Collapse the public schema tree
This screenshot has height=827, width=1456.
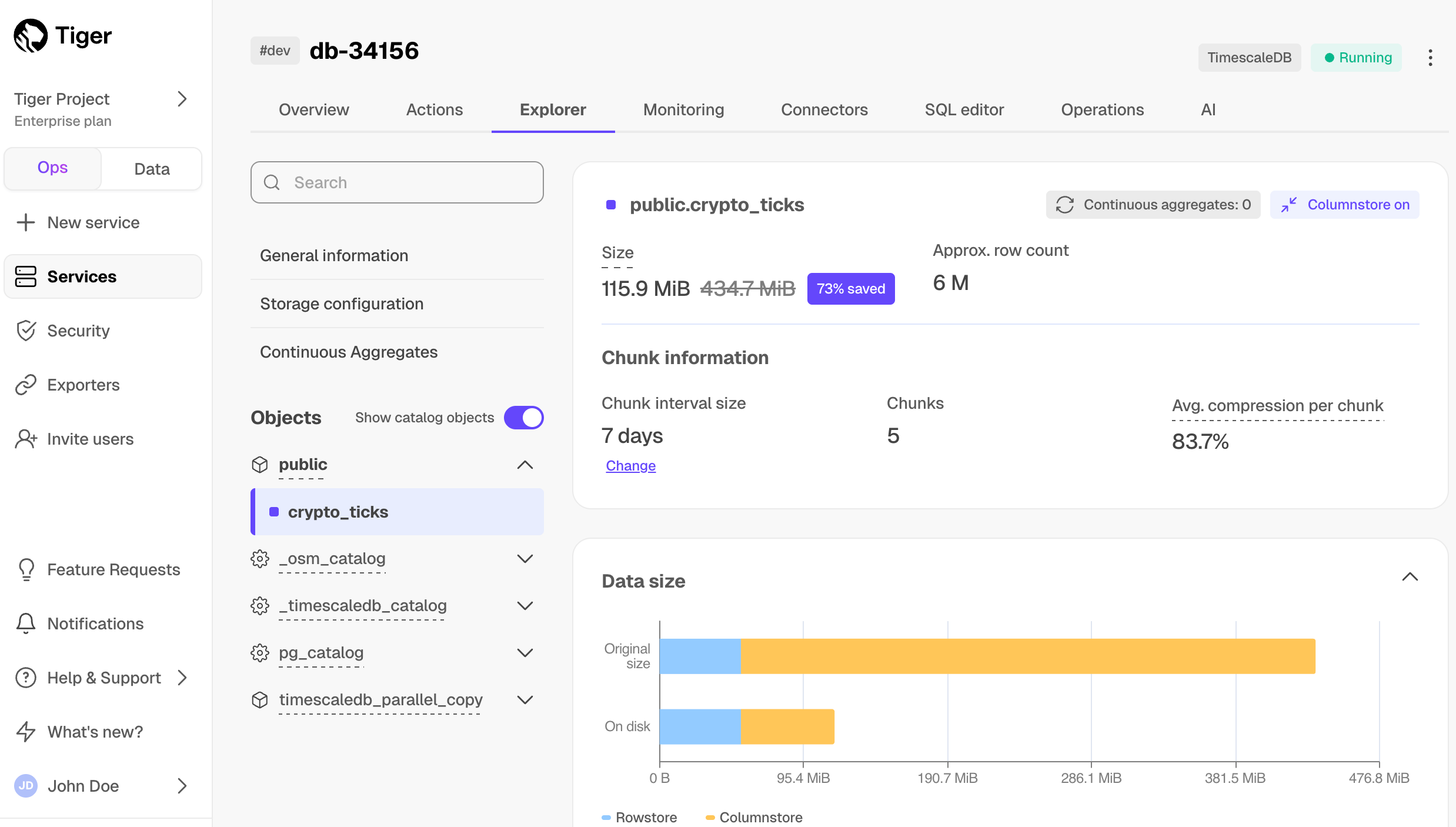point(525,465)
